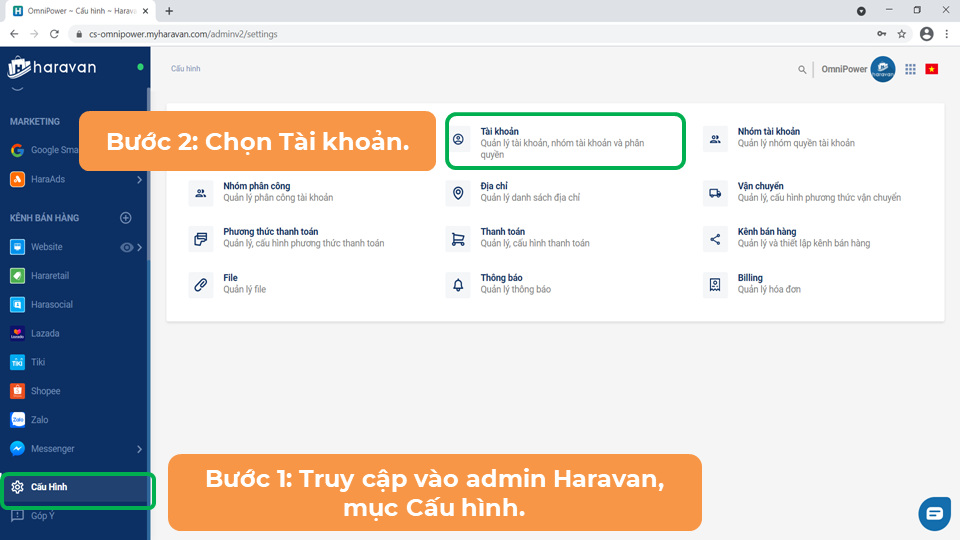Open the Chrome profile icon
The width and height of the screenshot is (960, 540).
coord(926,34)
